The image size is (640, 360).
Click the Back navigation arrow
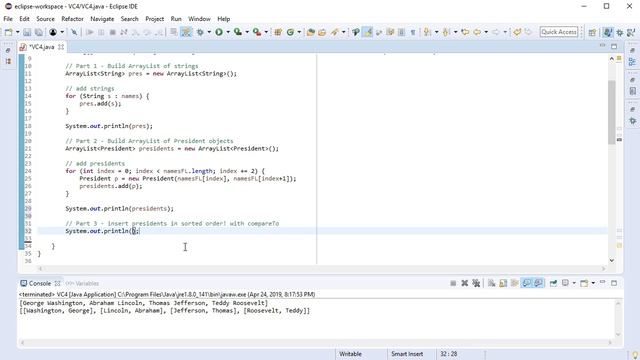coord(477,32)
